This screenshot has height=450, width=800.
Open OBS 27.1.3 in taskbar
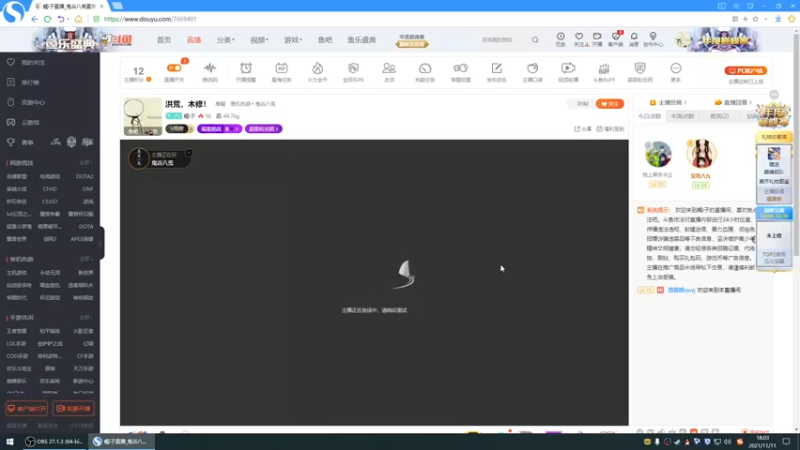[55, 442]
